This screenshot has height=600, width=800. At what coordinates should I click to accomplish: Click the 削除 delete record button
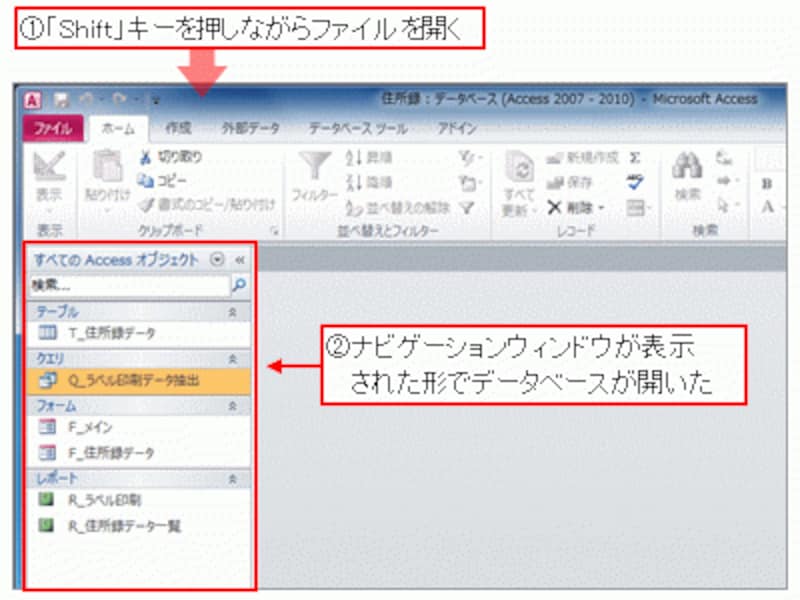point(570,208)
